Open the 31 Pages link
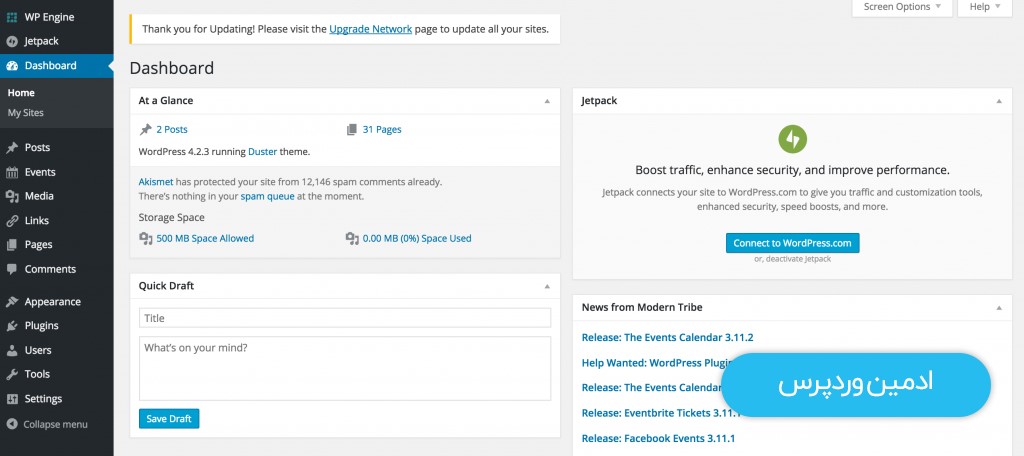The width and height of the screenshot is (1024, 456). [382, 129]
